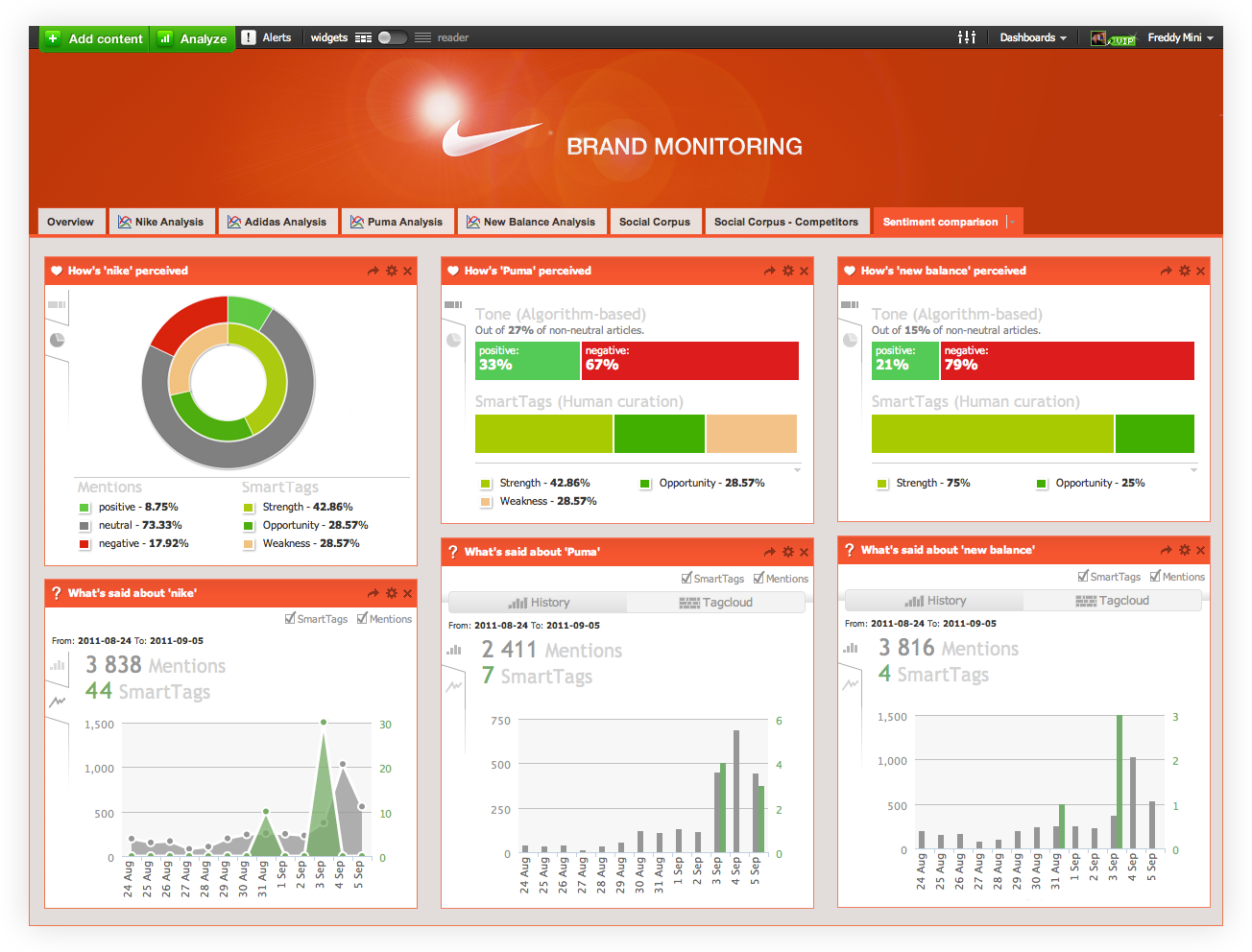The height and width of the screenshot is (952, 1252).
Task: Share the What's said about 'Puma' widget
Action: [x=770, y=552]
